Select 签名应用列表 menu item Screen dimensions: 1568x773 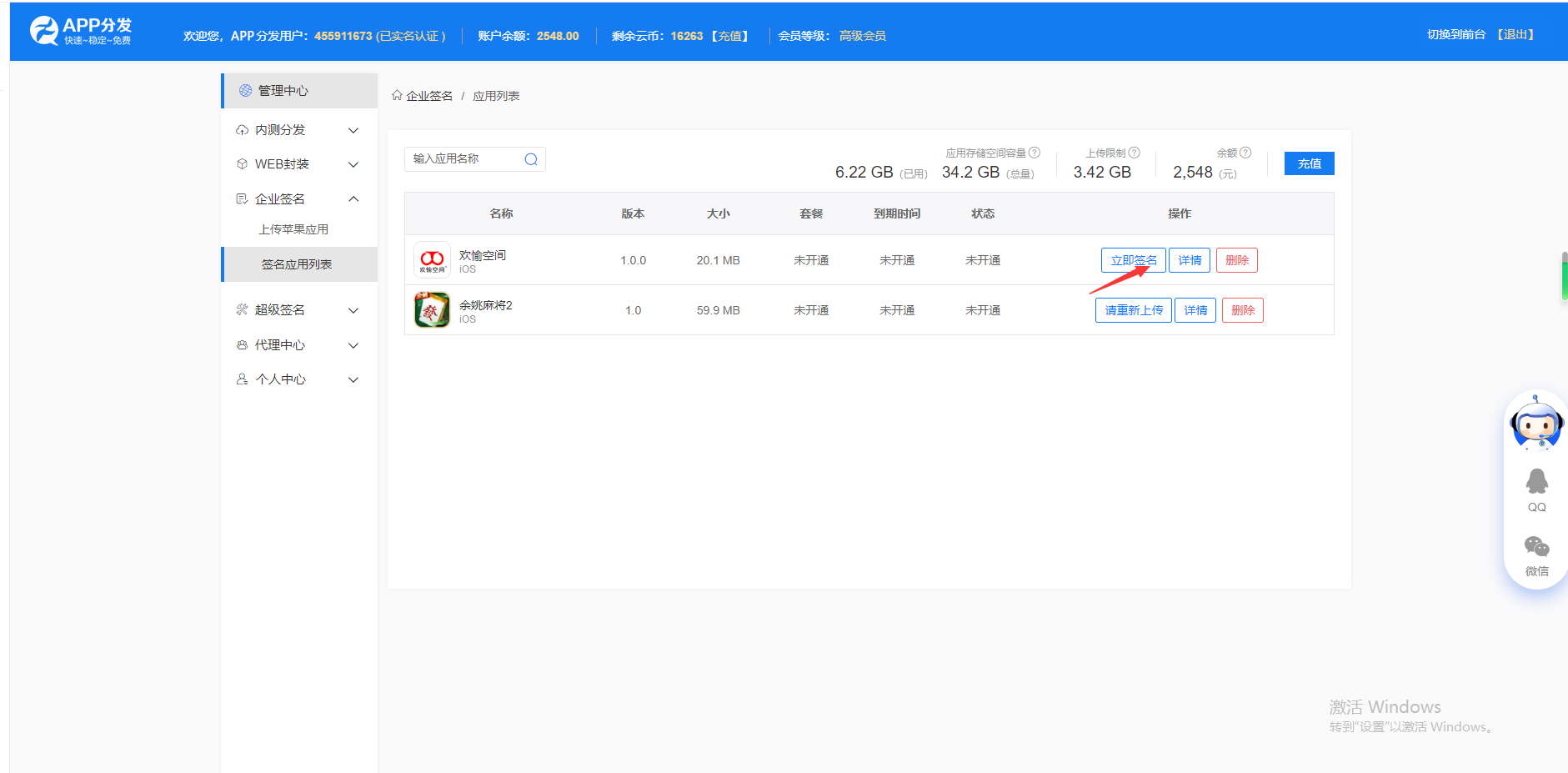[x=297, y=264]
